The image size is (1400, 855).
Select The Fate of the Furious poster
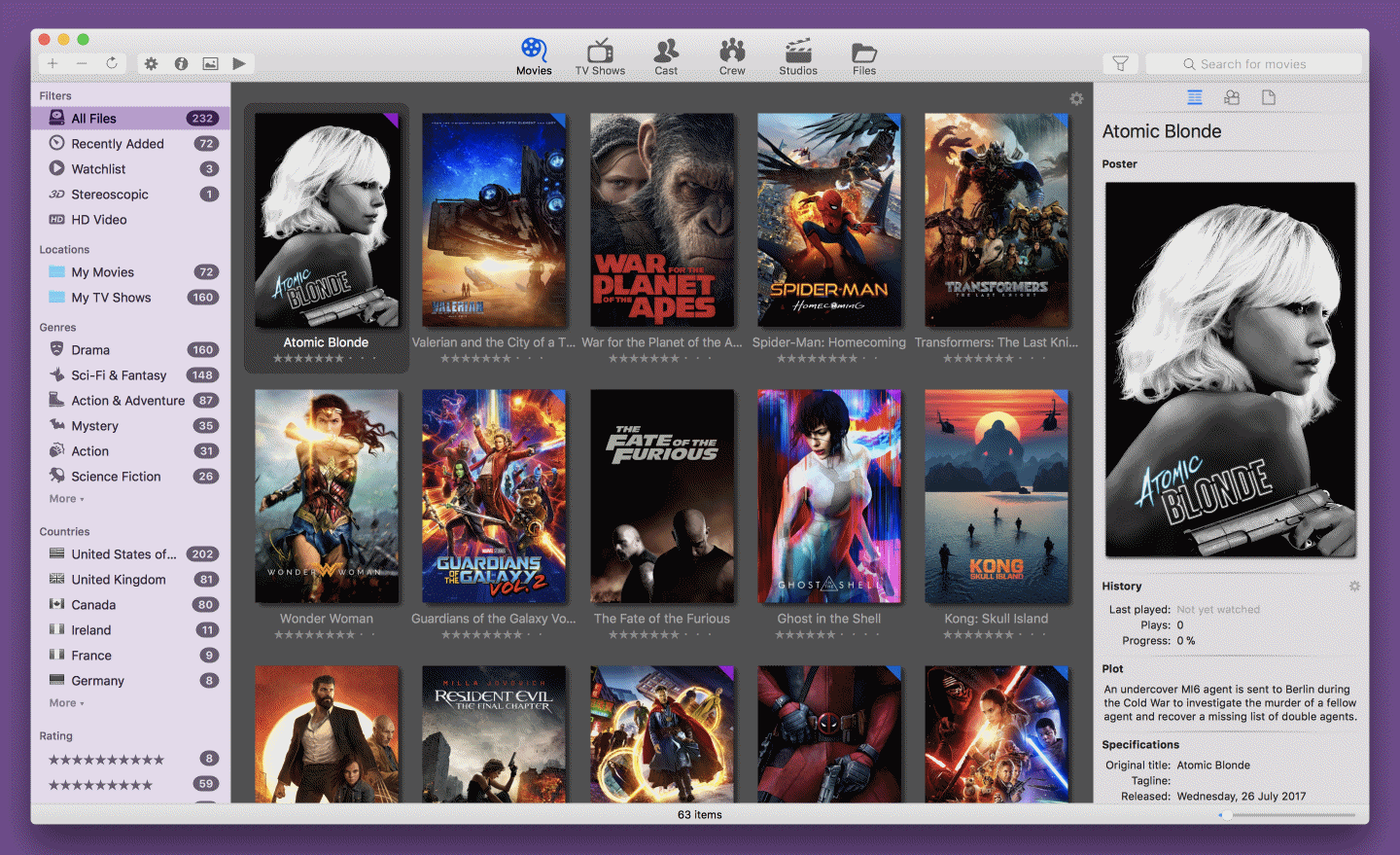pyautogui.click(x=662, y=496)
